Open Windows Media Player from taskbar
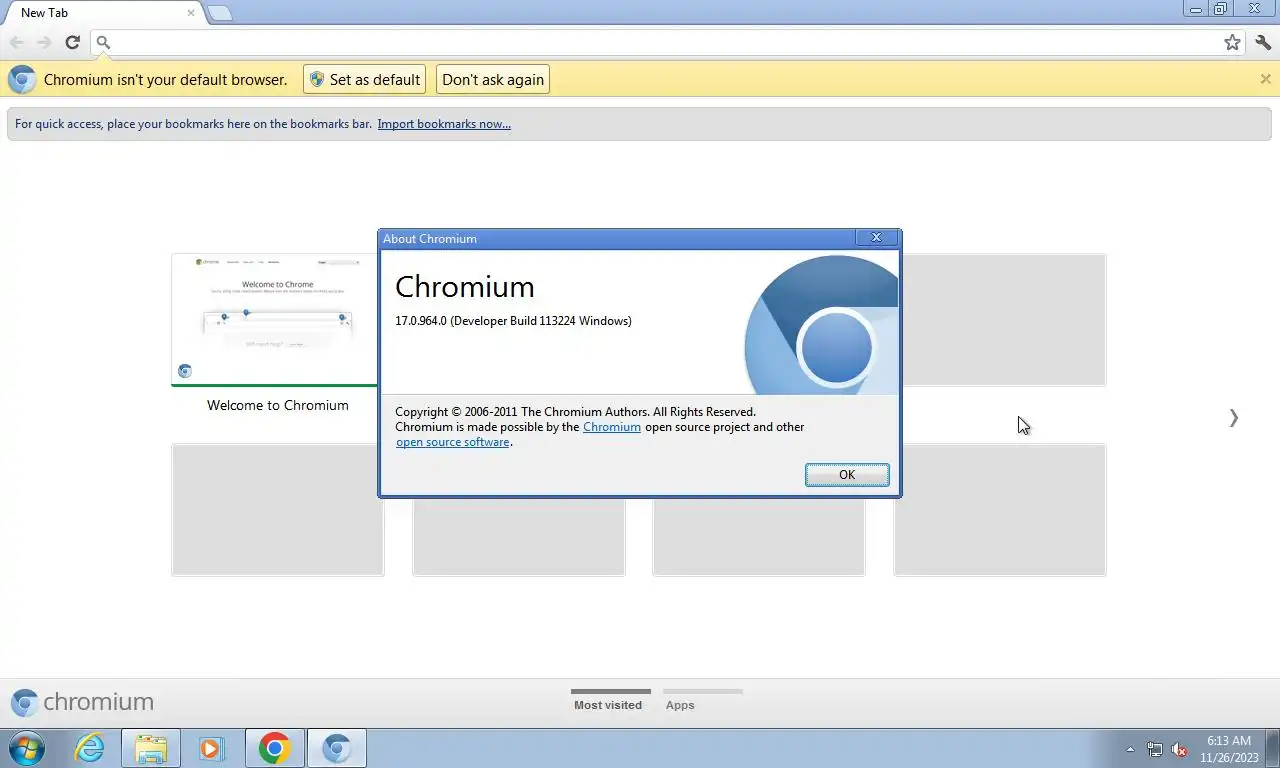This screenshot has width=1280, height=768. (212, 748)
